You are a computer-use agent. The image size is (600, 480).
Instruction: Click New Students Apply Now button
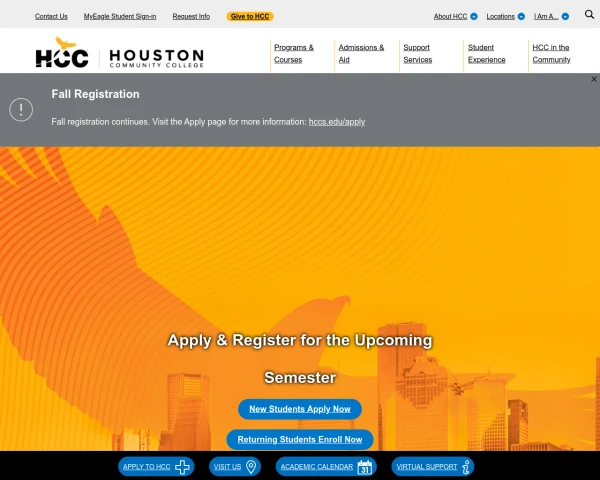[300, 409]
